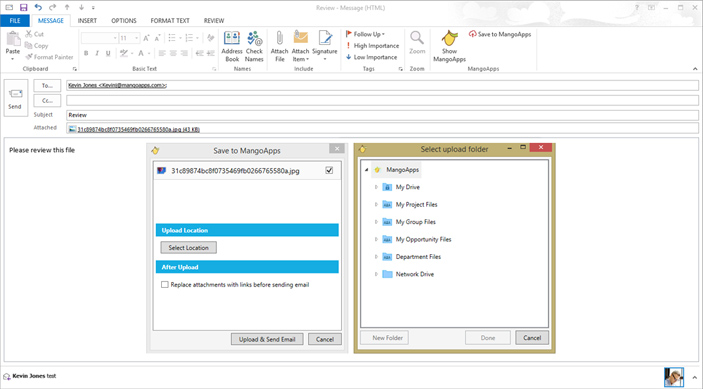
Task: Click the Undo arrow in title bar
Action: (38, 8)
